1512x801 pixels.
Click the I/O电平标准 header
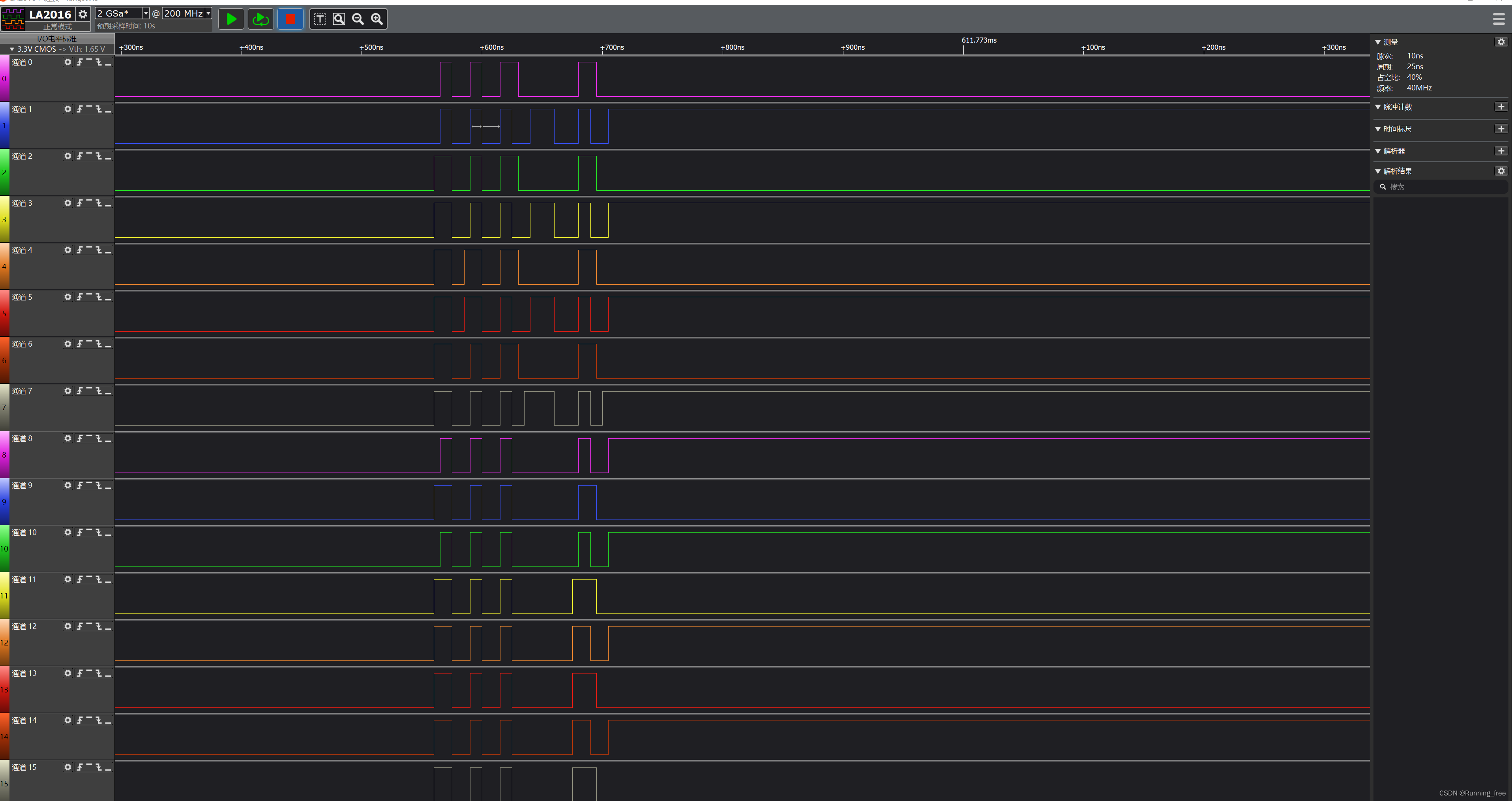point(57,39)
